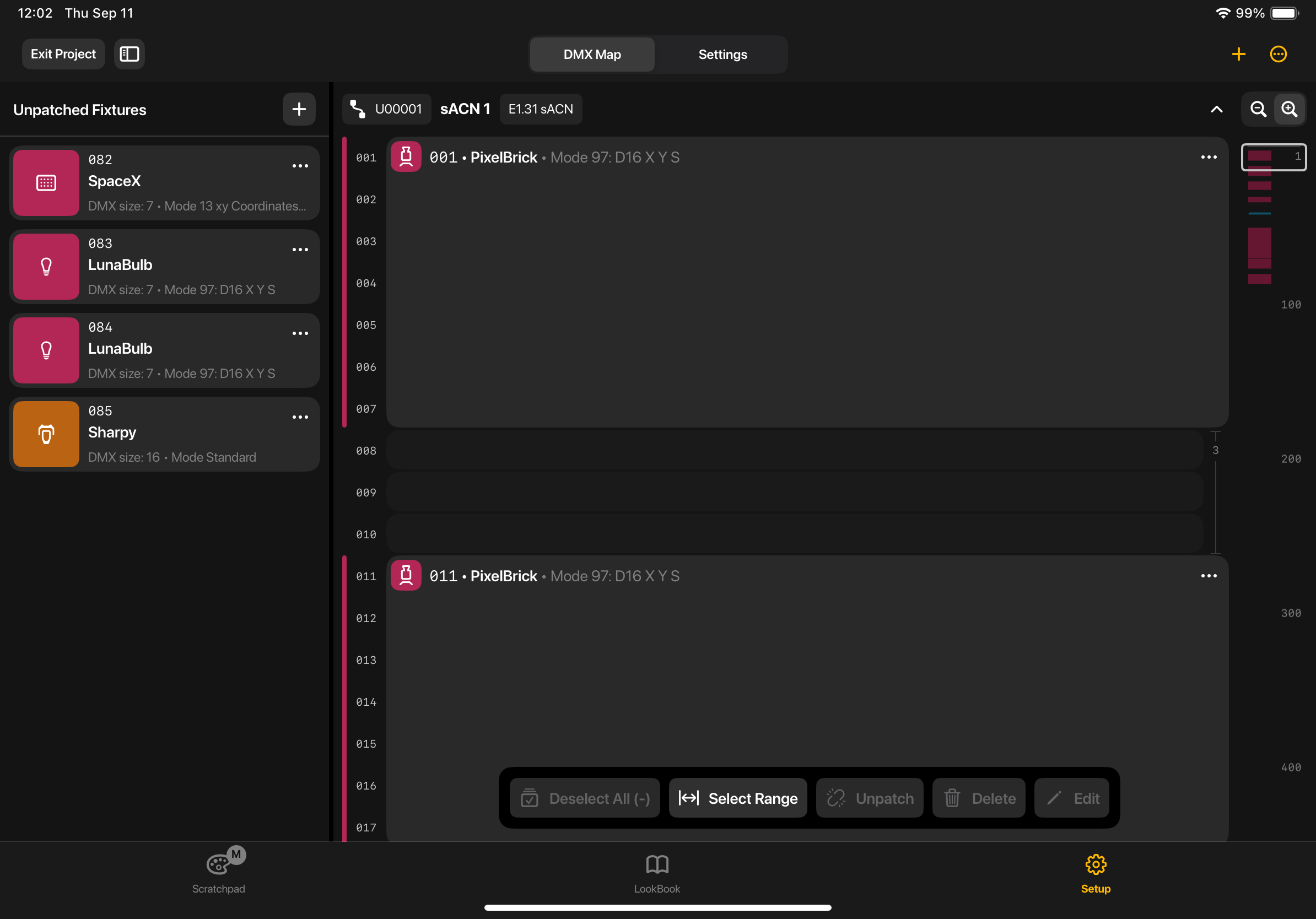
Task: Click the PixelBrick icon at address 011
Action: click(x=406, y=575)
